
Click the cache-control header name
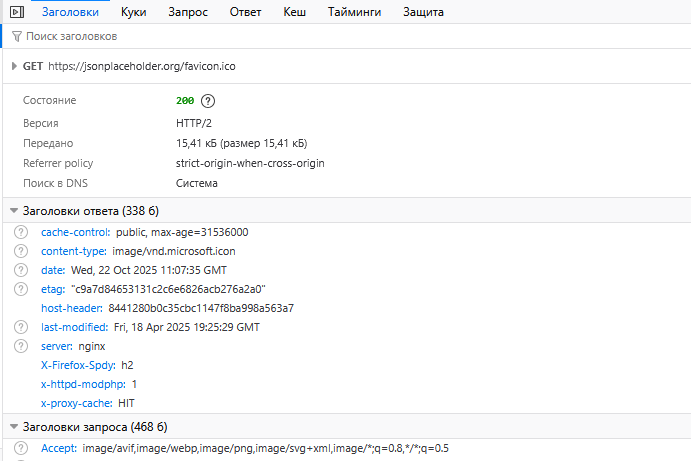point(75,233)
